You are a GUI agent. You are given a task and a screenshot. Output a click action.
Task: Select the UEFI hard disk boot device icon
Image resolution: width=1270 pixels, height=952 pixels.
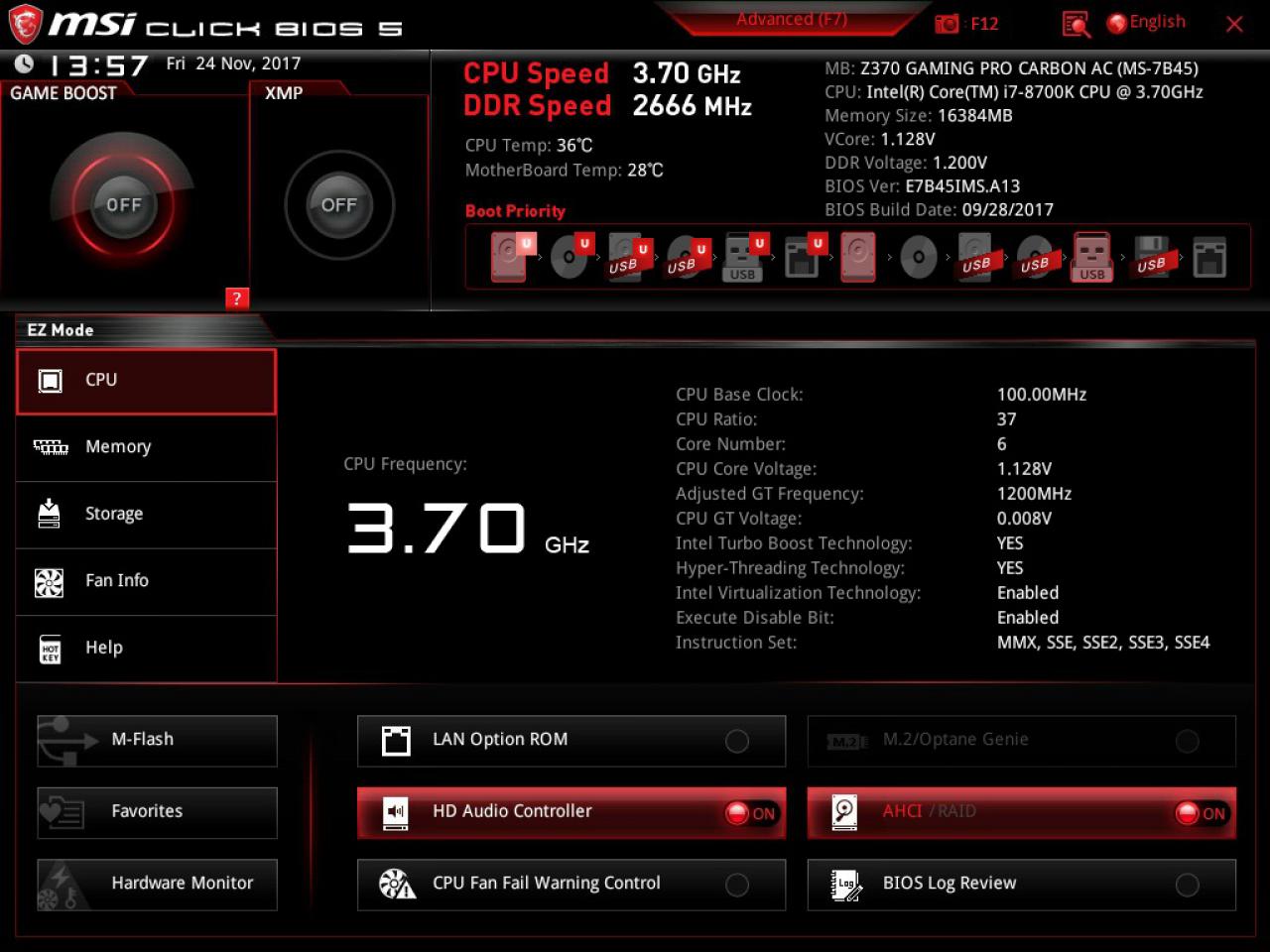pos(512,257)
